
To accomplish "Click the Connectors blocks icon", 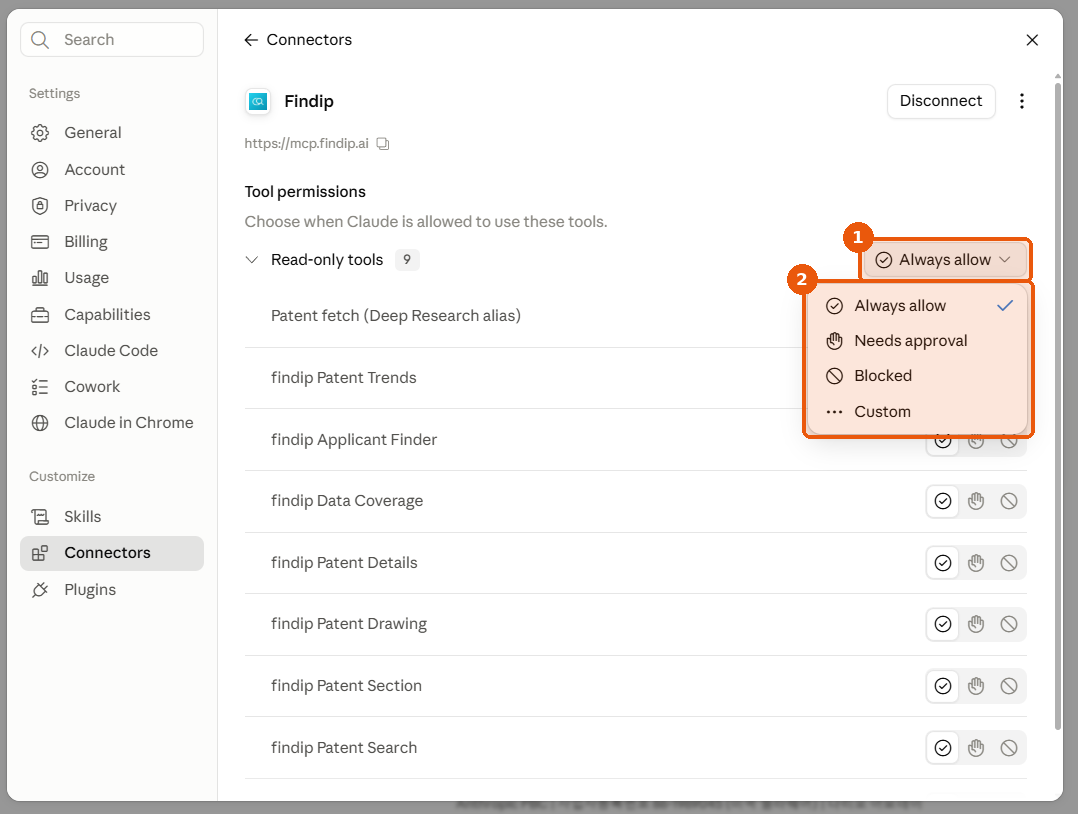I will (x=40, y=553).
